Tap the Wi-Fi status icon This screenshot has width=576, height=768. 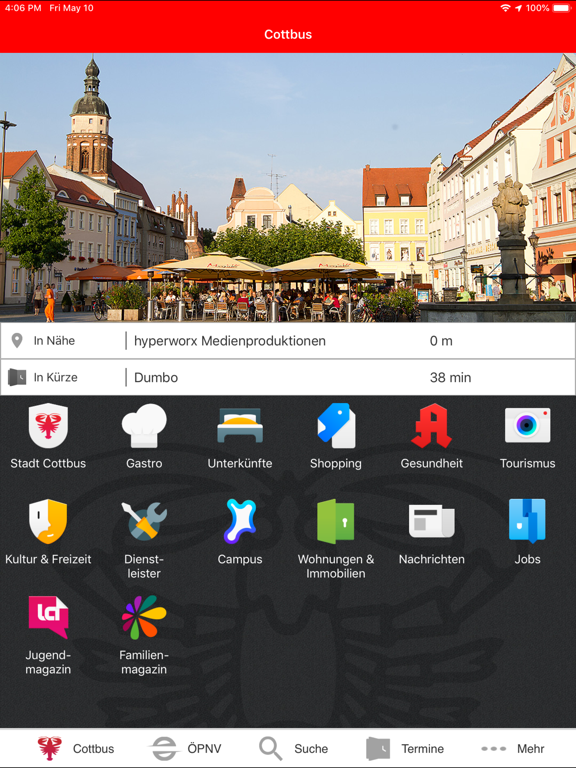click(505, 8)
